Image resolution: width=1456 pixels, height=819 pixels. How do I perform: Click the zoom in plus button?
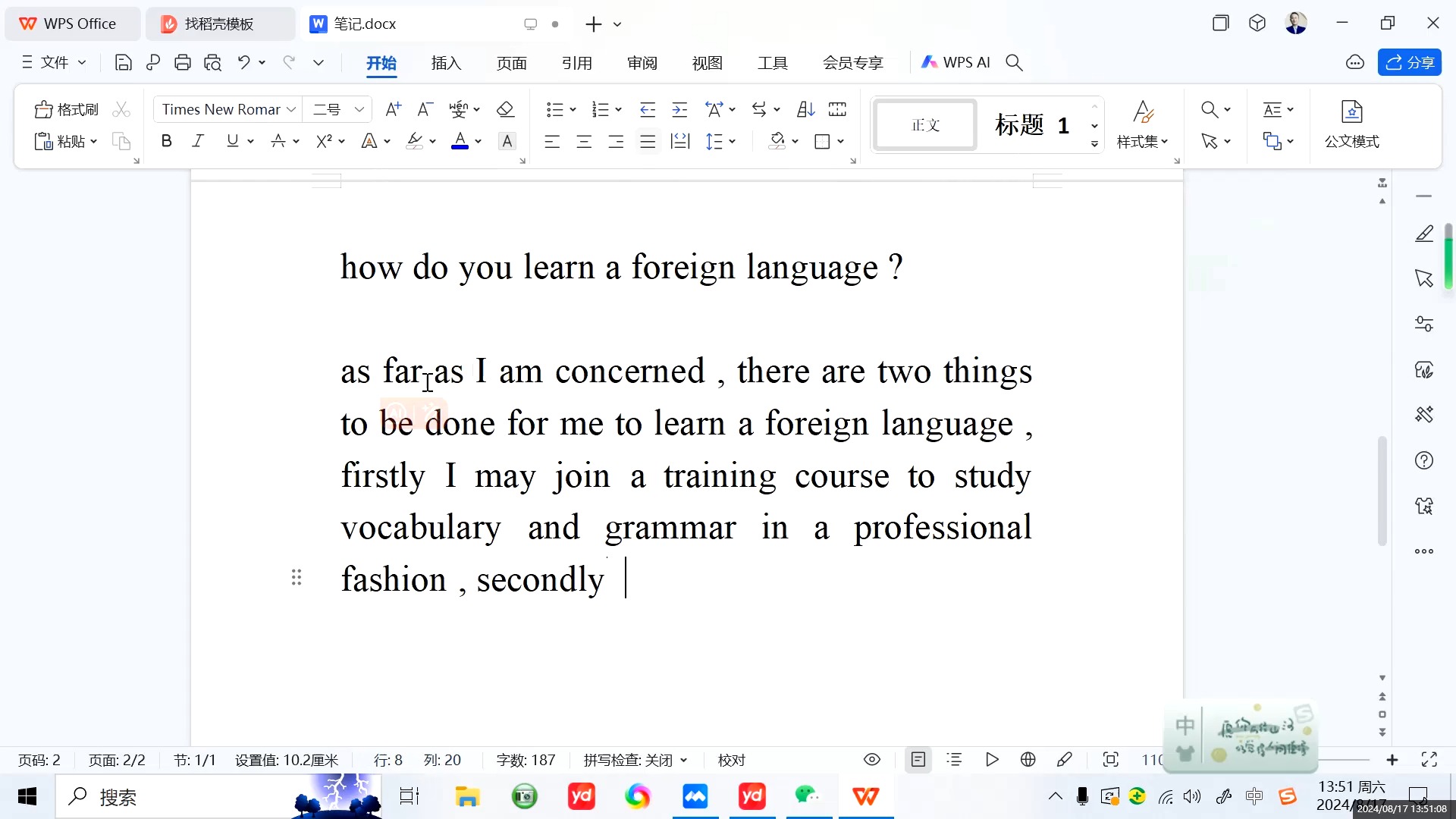click(1392, 760)
